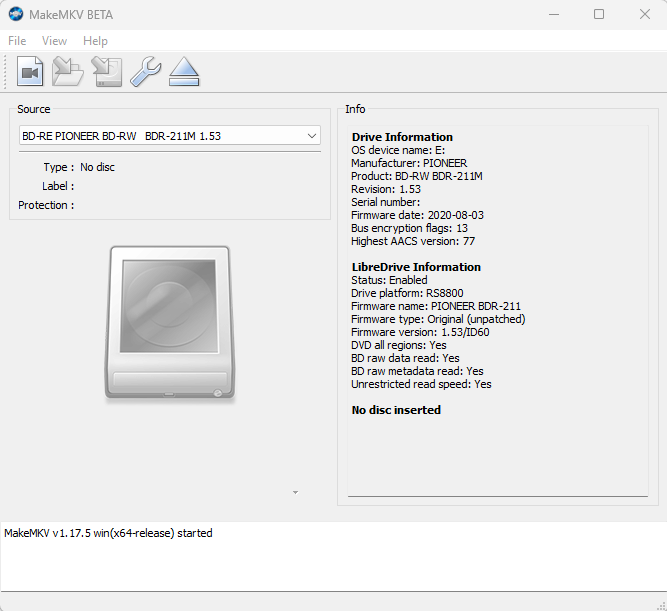Click 'Manufacturer: PIONEER' line

click(x=409, y=163)
